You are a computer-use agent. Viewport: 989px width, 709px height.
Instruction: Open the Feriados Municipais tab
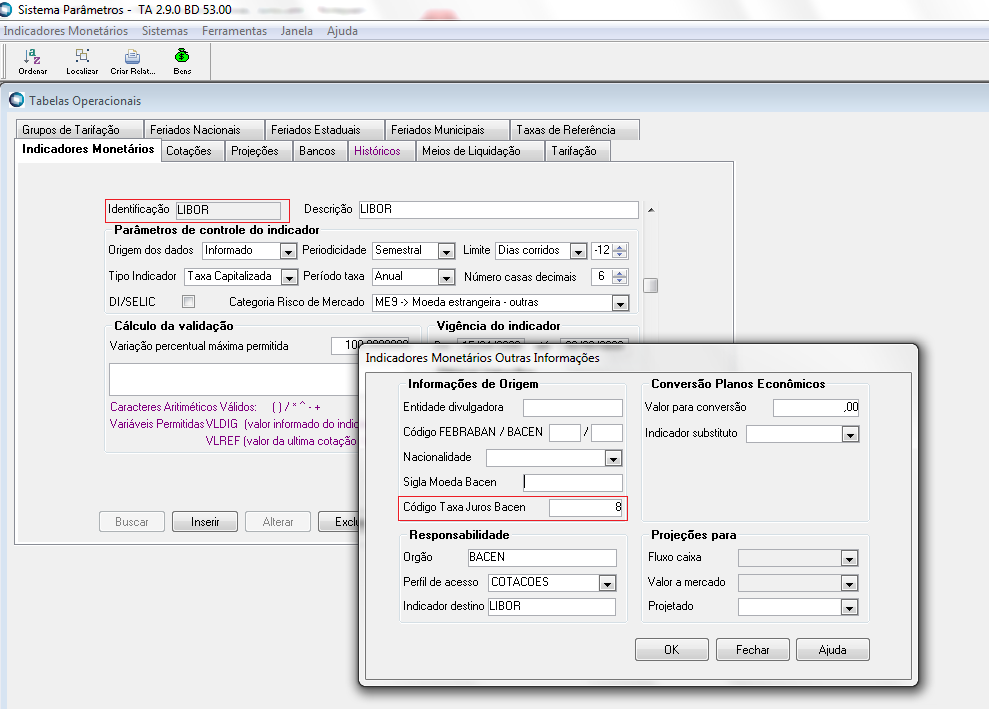pyautogui.click(x=447, y=130)
